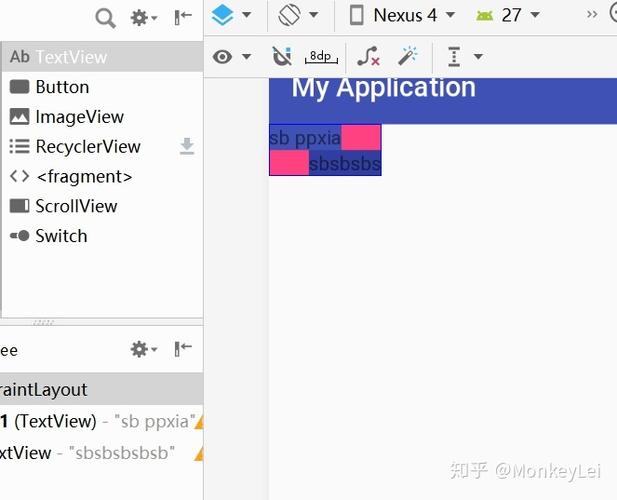The height and width of the screenshot is (500, 617).
Task: Click warning icon beside "sb ppxia"
Action: click(x=199, y=422)
